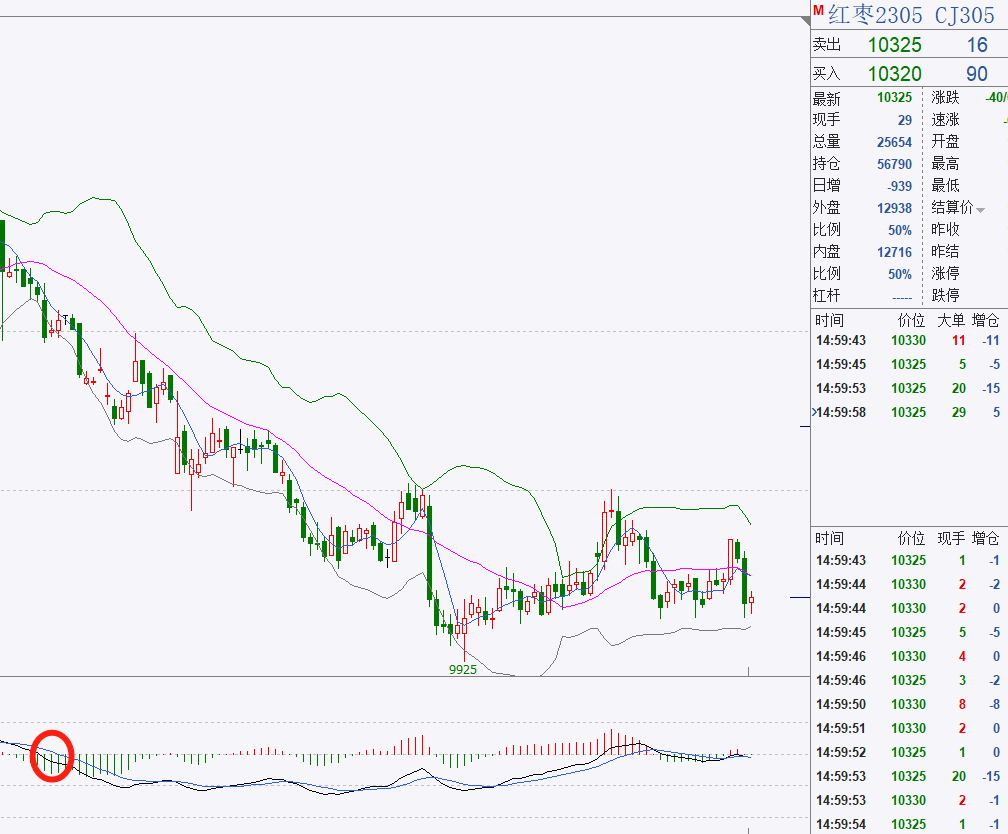Click the 杠杆 label in quote panel

pyautogui.click(x=826, y=296)
